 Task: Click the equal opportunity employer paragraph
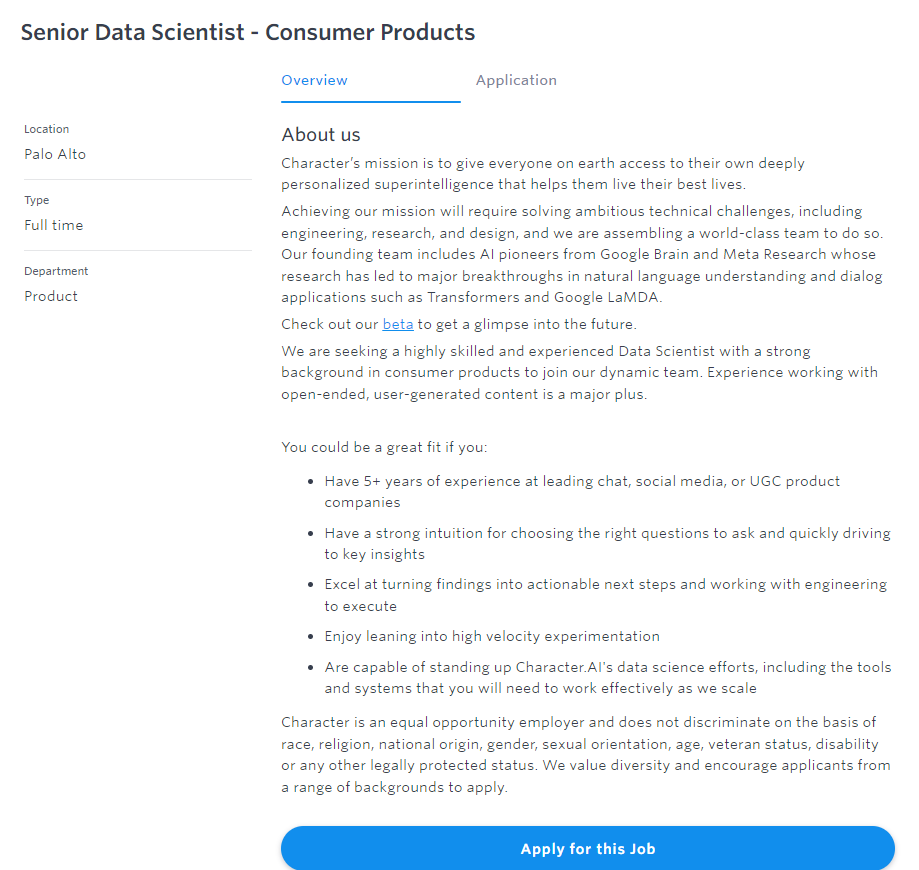tap(585, 754)
